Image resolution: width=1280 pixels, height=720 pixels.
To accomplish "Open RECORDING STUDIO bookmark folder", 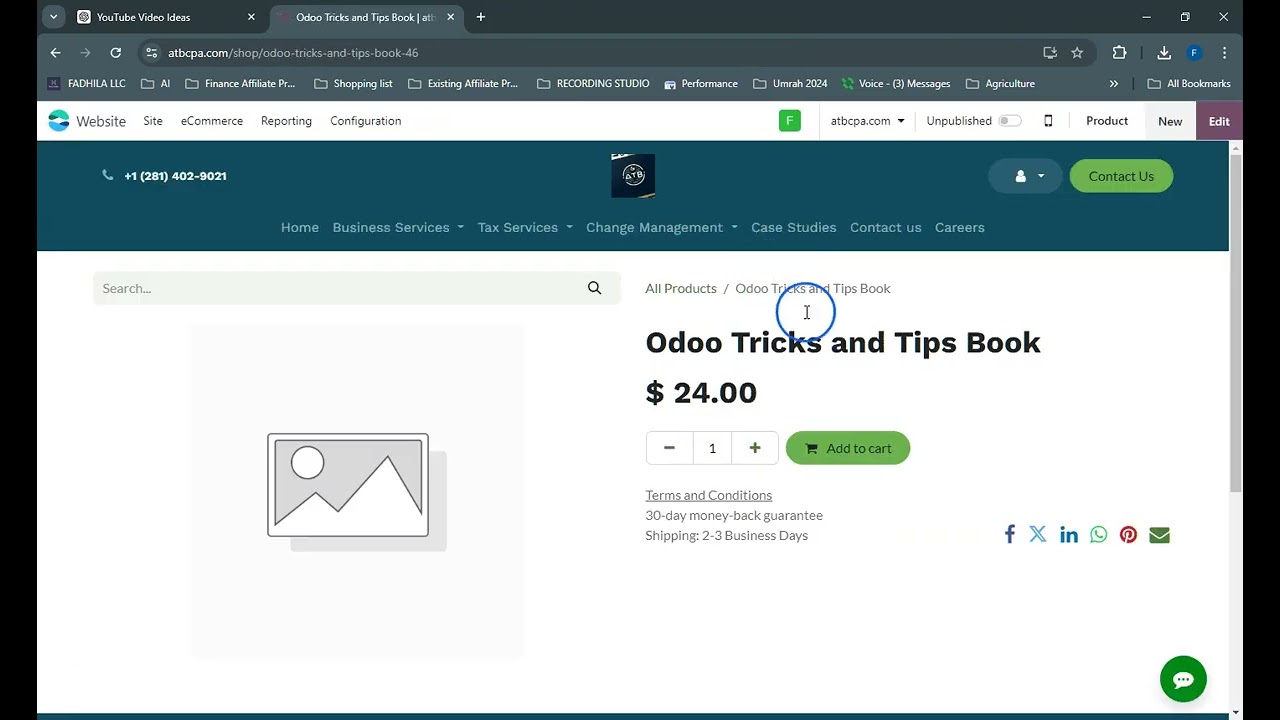I will (x=593, y=84).
